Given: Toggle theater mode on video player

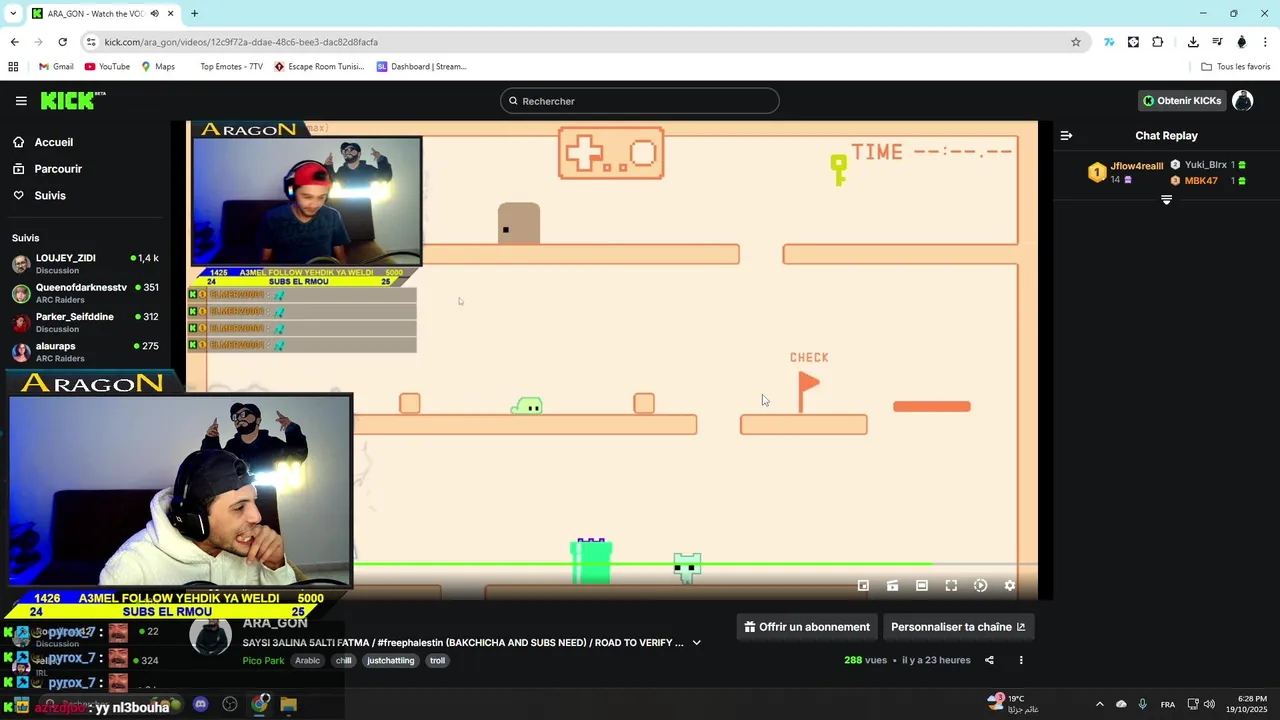Looking at the screenshot, I should [922, 586].
